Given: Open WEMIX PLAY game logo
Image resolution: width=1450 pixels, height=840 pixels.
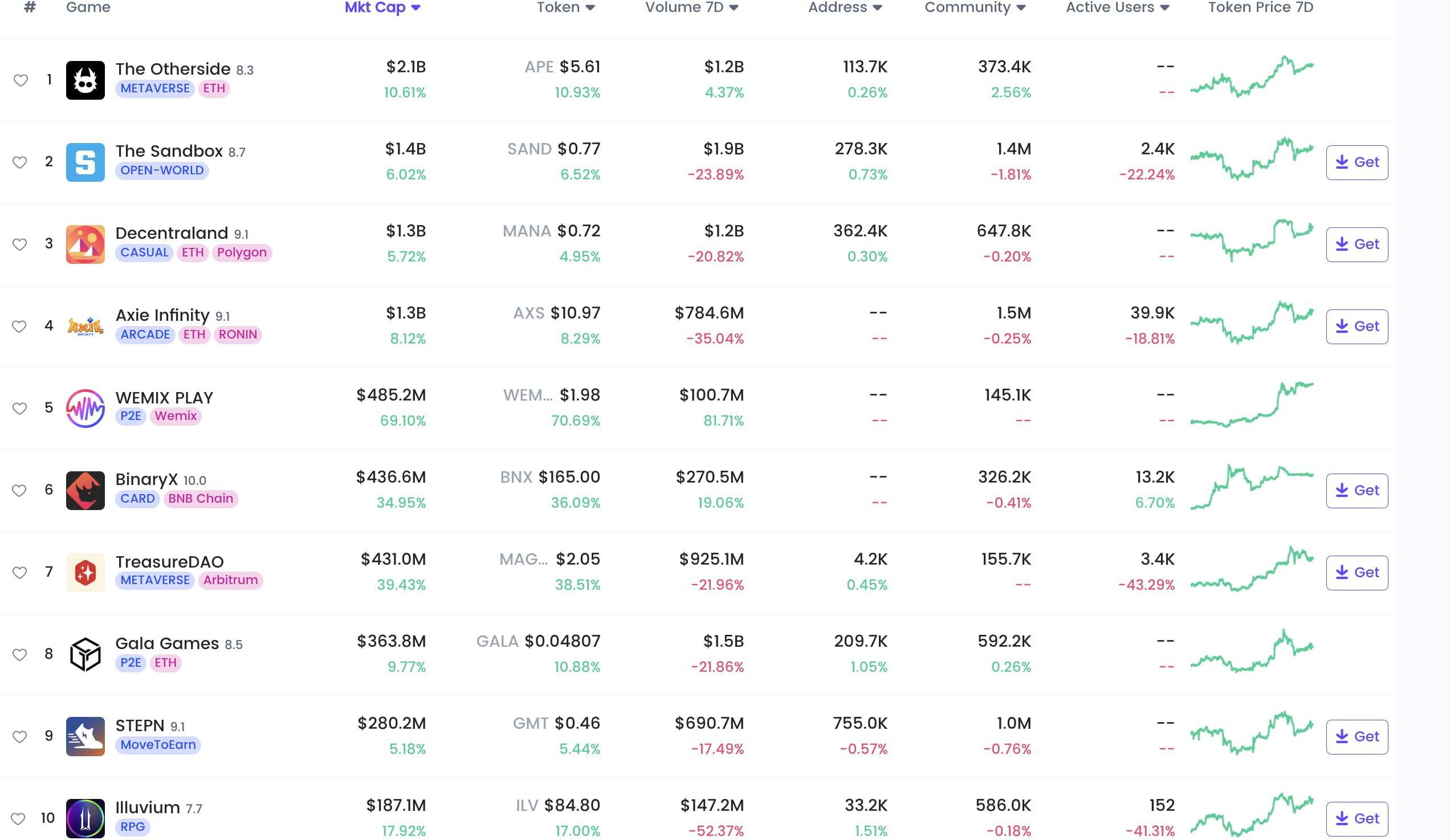Looking at the screenshot, I should coord(85,409).
